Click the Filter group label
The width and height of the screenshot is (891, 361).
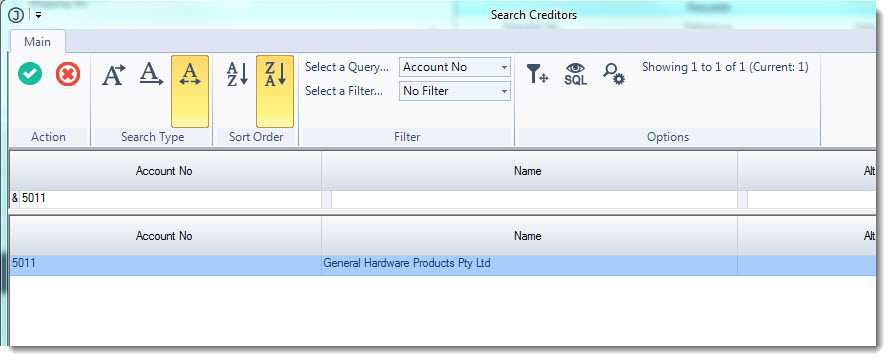point(407,137)
